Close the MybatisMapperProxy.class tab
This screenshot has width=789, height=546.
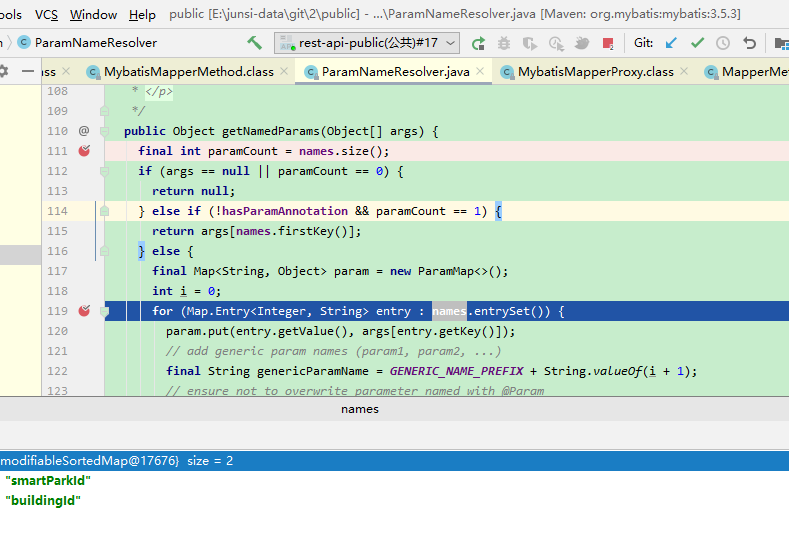tap(684, 71)
